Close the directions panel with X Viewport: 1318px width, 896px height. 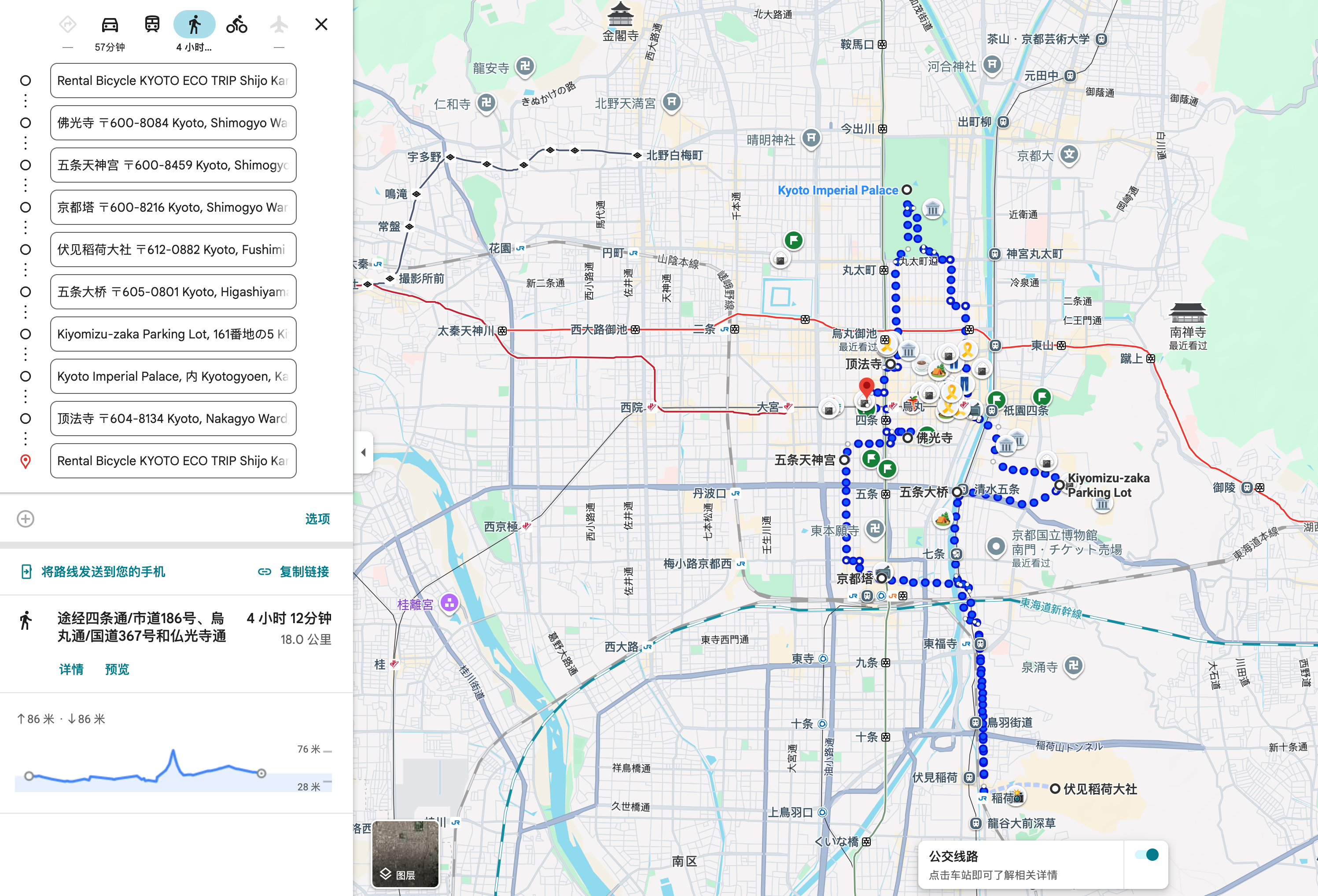click(x=321, y=24)
